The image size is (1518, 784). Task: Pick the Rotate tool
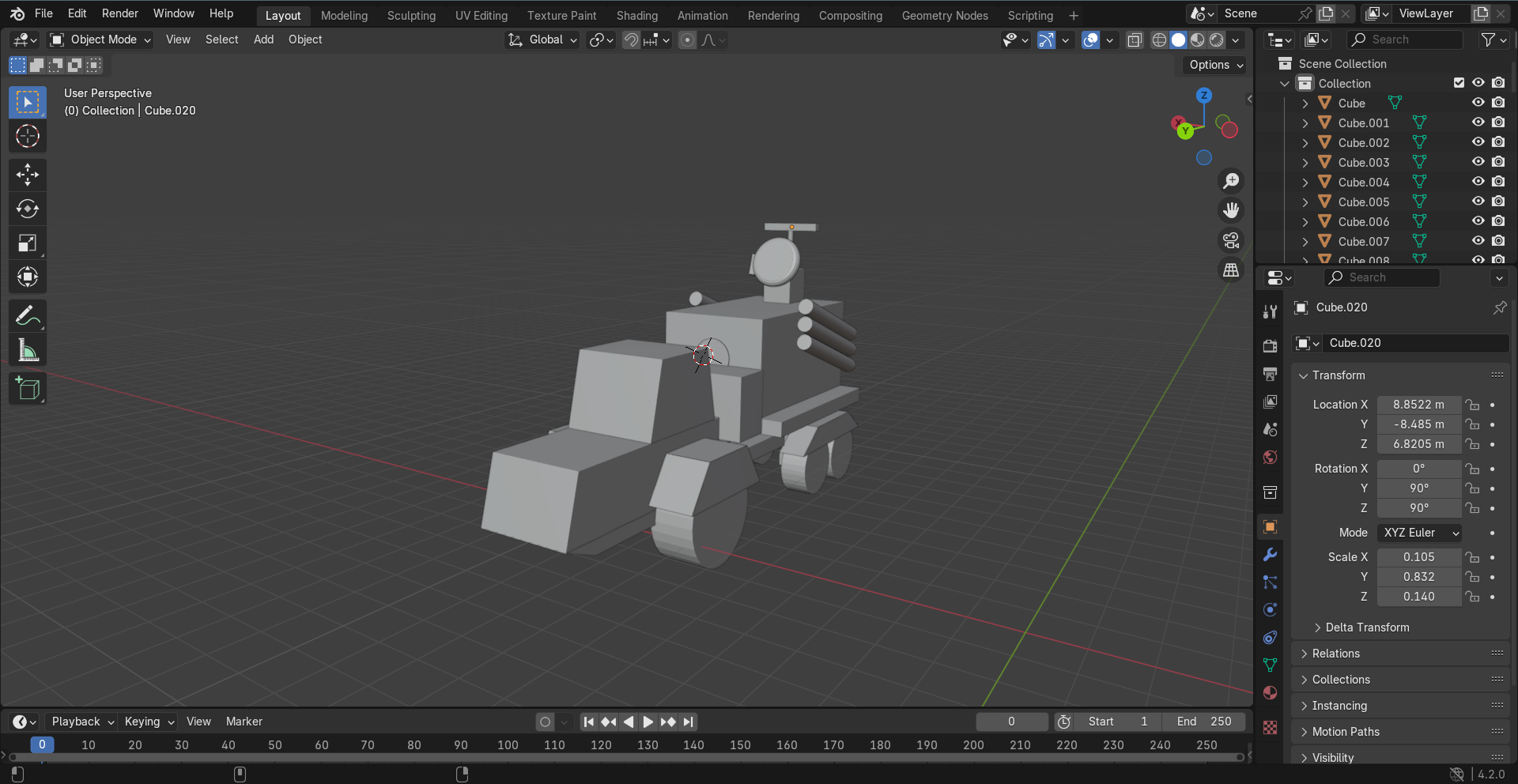(28, 209)
